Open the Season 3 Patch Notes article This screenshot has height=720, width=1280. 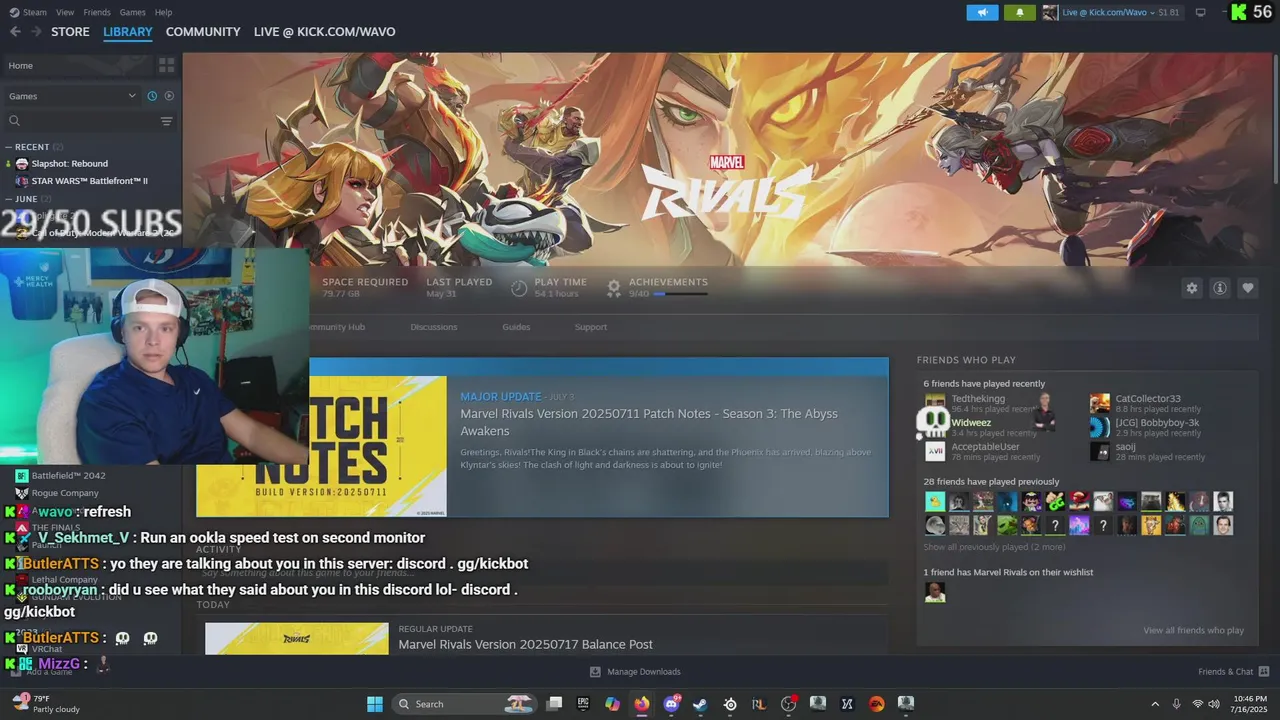(649, 422)
